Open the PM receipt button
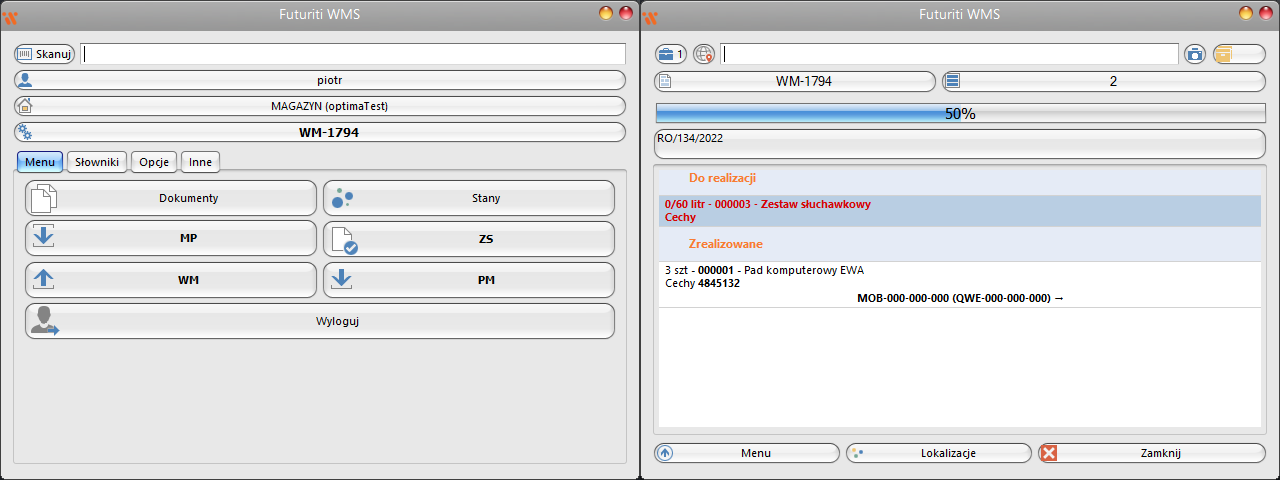1280x480 pixels. 468,280
